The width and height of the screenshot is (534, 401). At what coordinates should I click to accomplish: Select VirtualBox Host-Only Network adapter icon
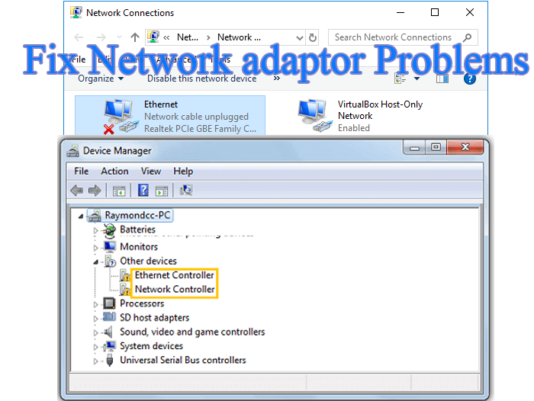coord(315,116)
